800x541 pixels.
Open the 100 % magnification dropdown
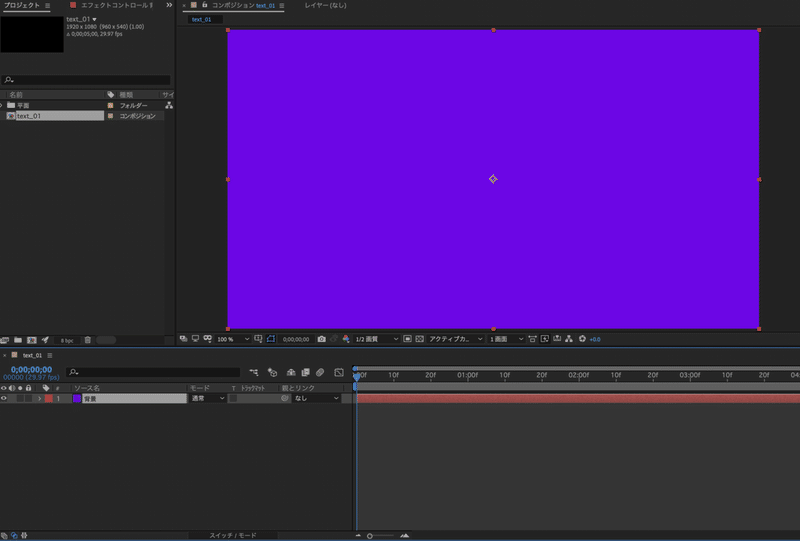233,339
